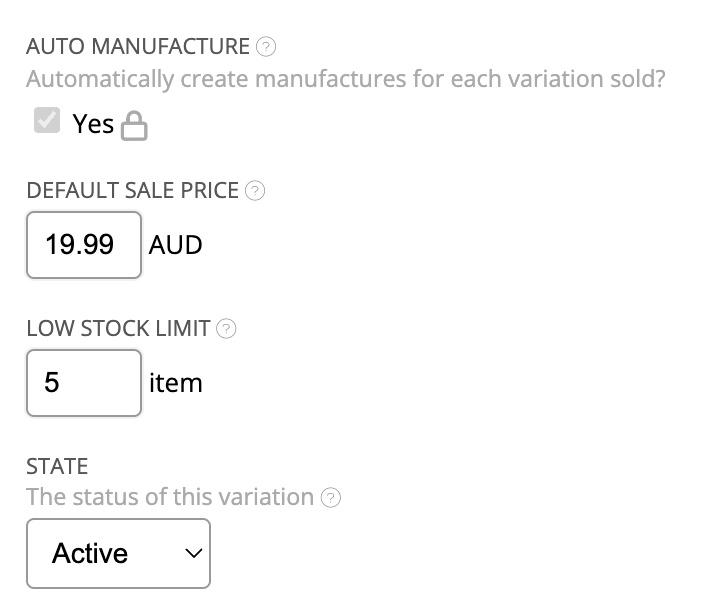This screenshot has height=606, width=708.
Task: Click the STATE heading
Action: tap(57, 466)
